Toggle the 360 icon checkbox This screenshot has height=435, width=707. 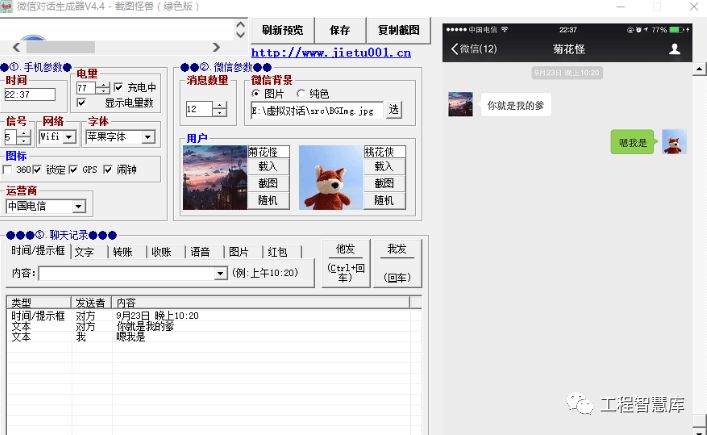coord(7,170)
